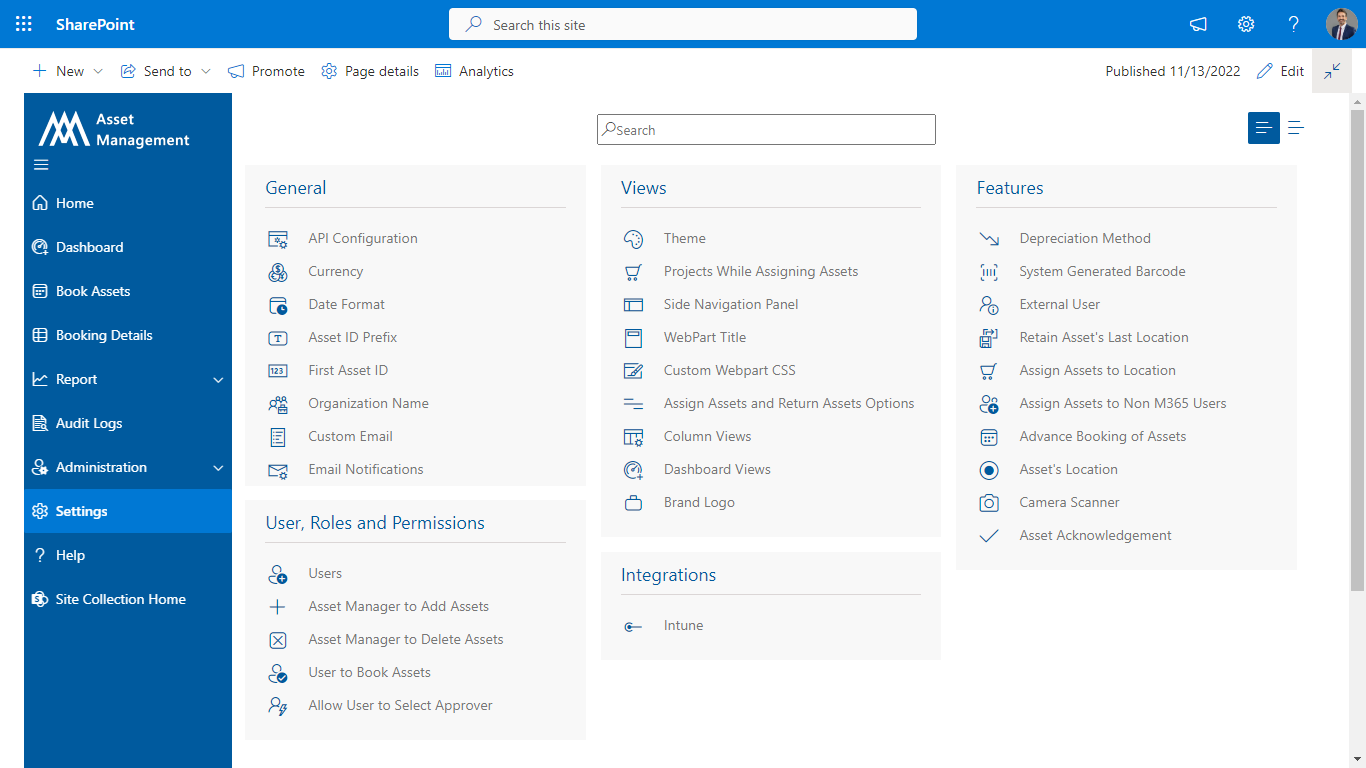Open the Theme icon under Views
The width and height of the screenshot is (1366, 768).
pyautogui.click(x=633, y=238)
